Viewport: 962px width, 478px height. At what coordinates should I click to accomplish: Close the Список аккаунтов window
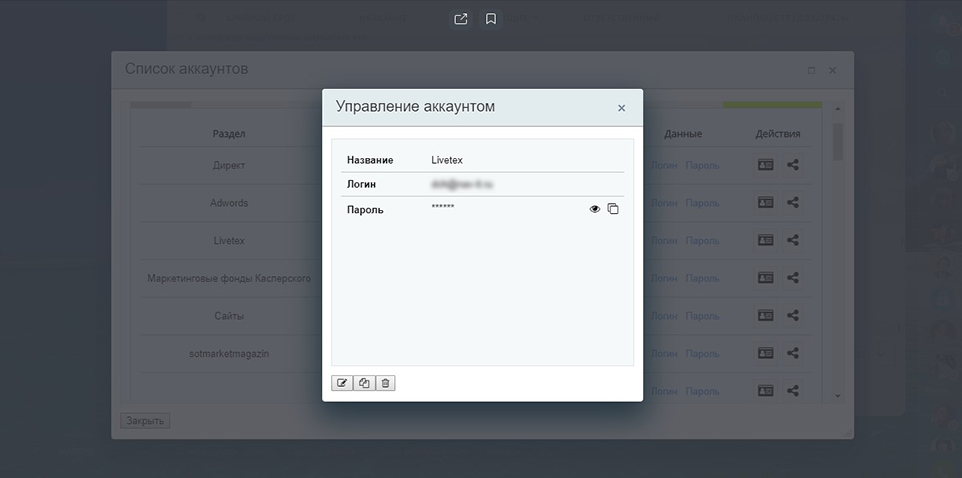click(x=833, y=71)
